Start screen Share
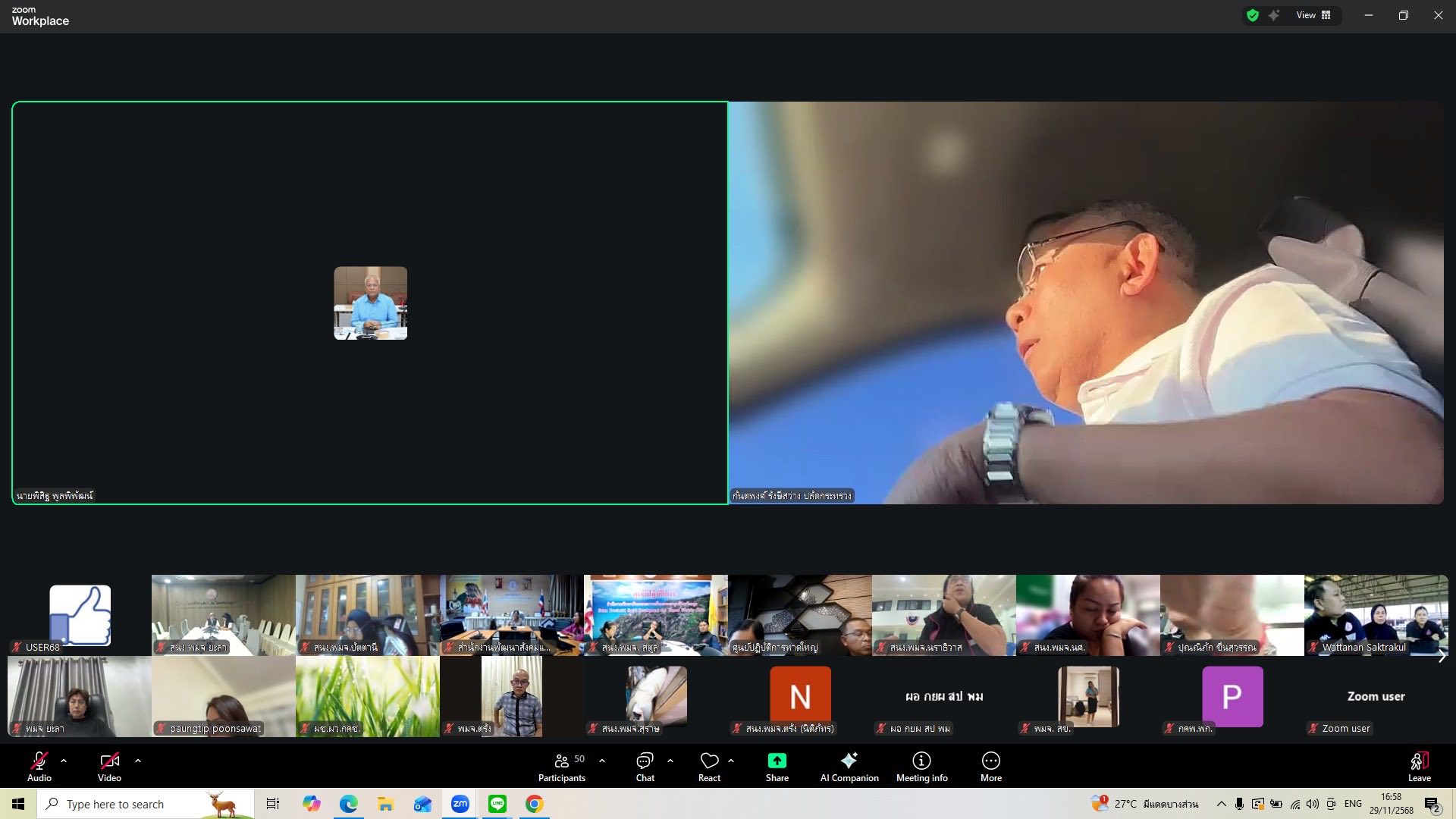 (x=777, y=766)
